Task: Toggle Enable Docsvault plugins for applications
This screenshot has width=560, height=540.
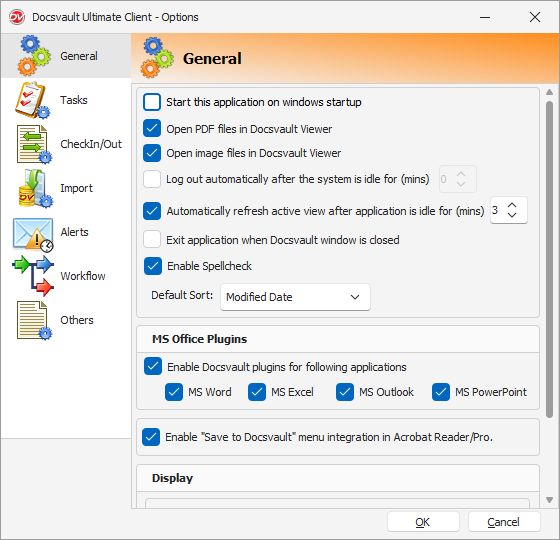Action: coord(153,366)
